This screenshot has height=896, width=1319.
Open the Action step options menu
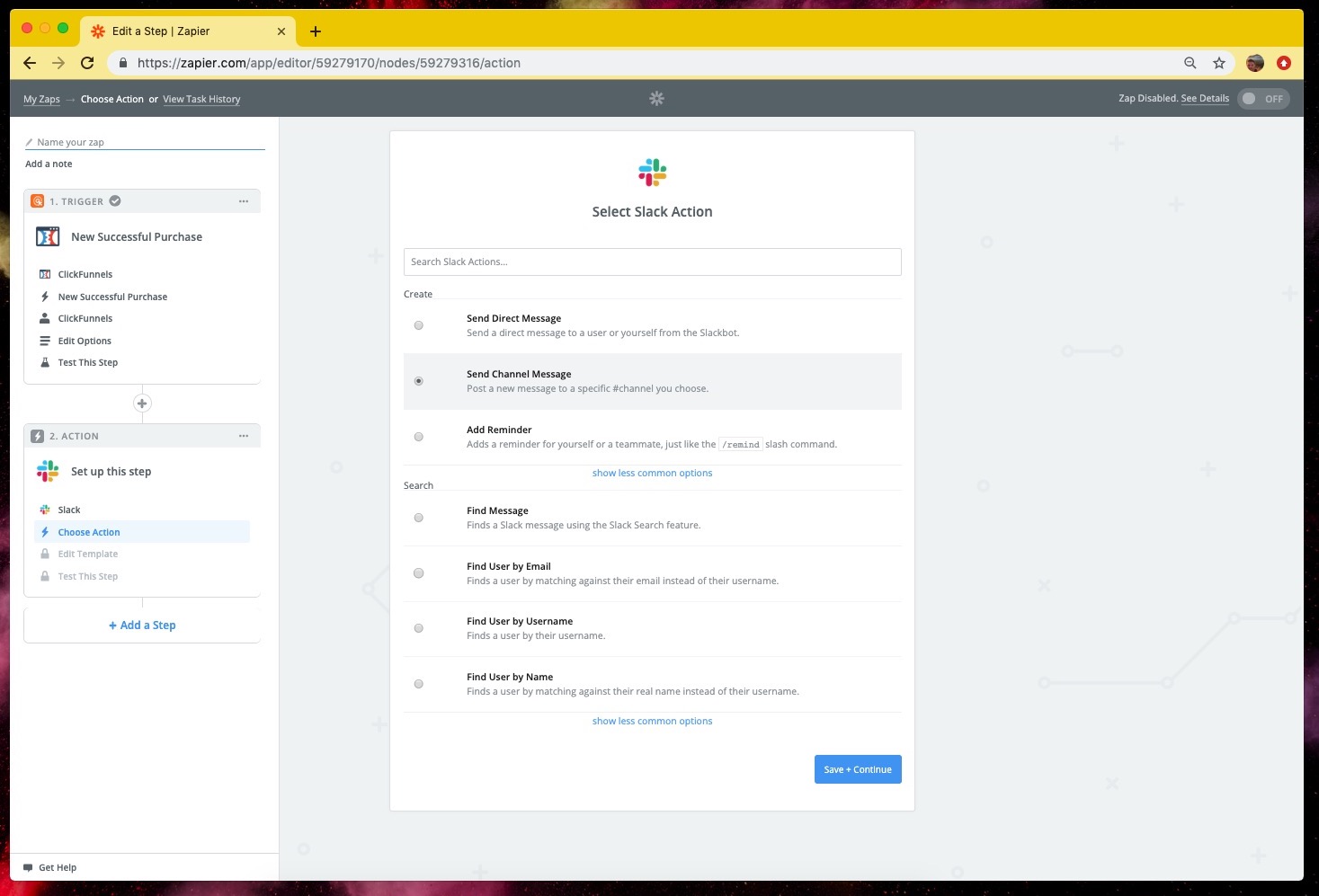pos(244,436)
